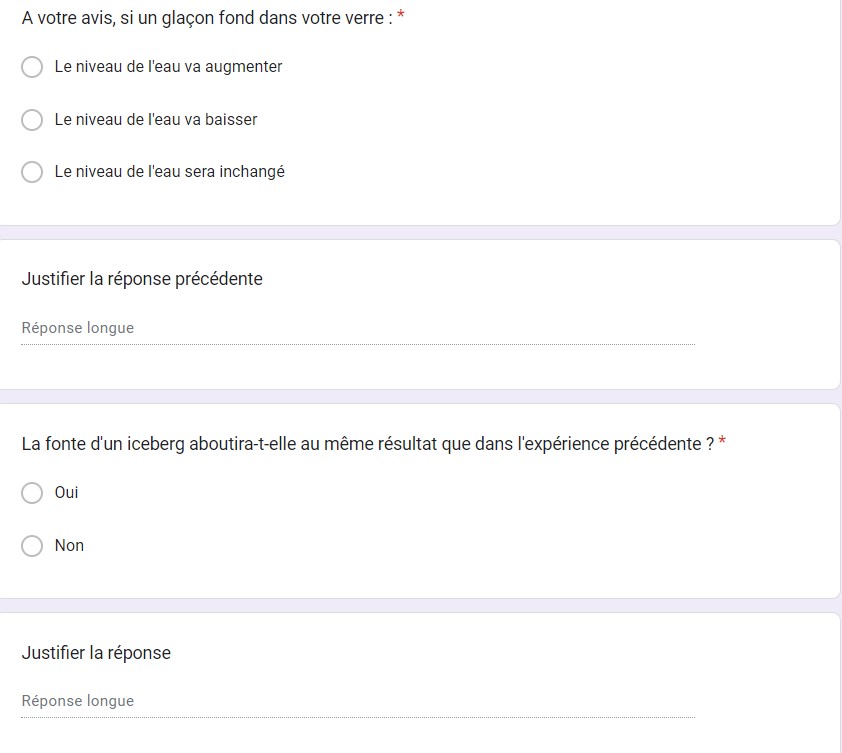Click the word "Non" option label
Image resolution: width=842 pixels, height=753 pixels.
(x=69, y=546)
